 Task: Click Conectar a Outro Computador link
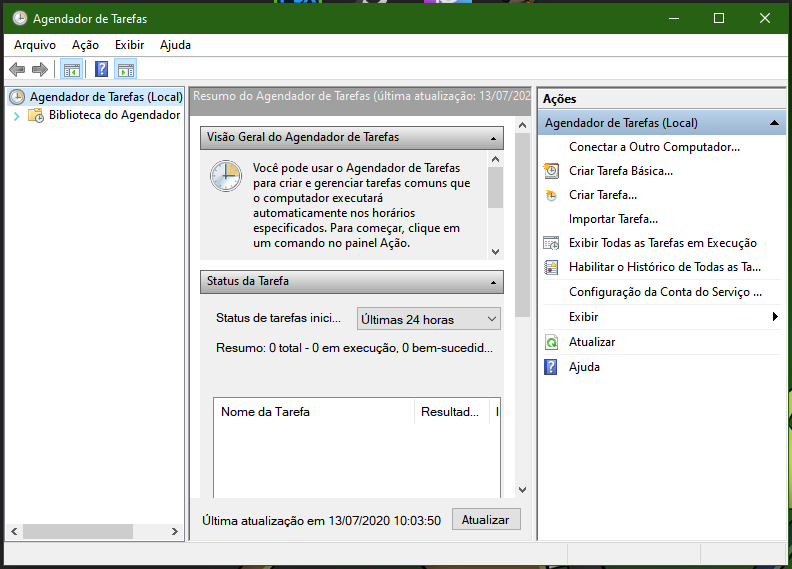click(x=654, y=147)
